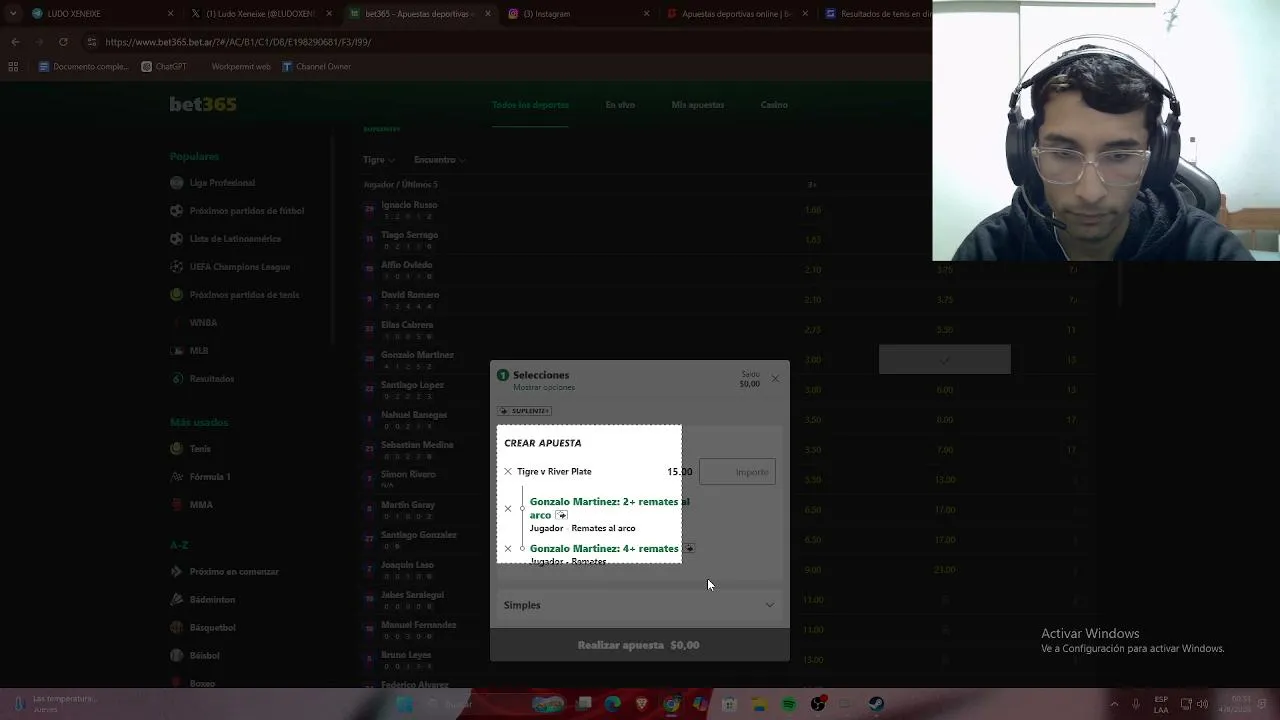Image resolution: width=1280 pixels, height=720 pixels.
Task: Remove the Tigre v River Plate selection
Action: [508, 472]
